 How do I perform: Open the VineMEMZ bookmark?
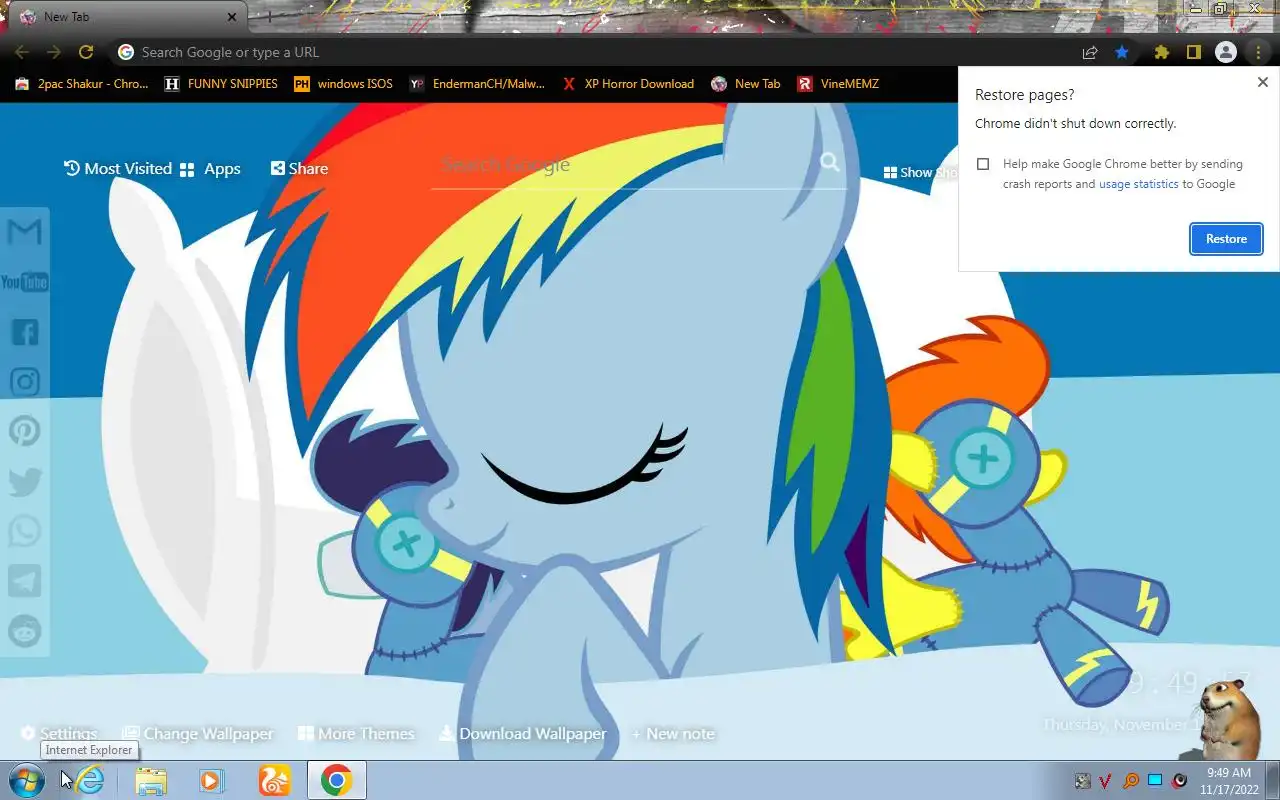[x=838, y=84]
